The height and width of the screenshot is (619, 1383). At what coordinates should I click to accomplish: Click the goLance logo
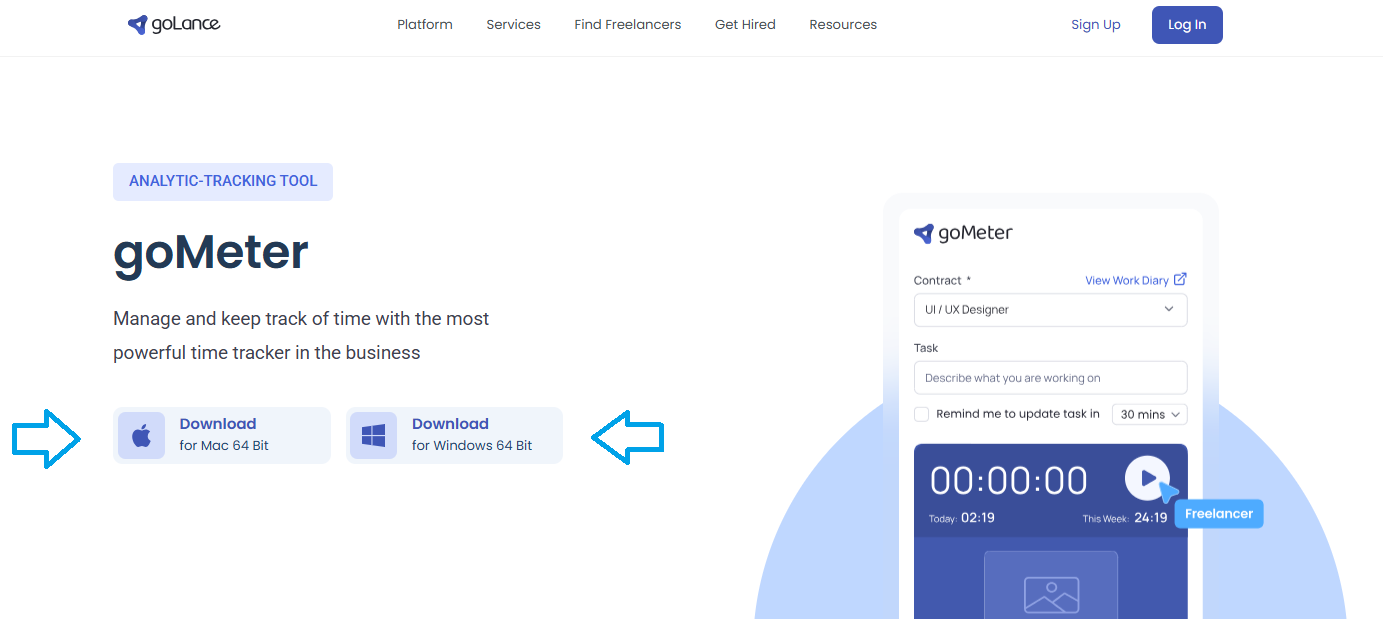(x=174, y=25)
